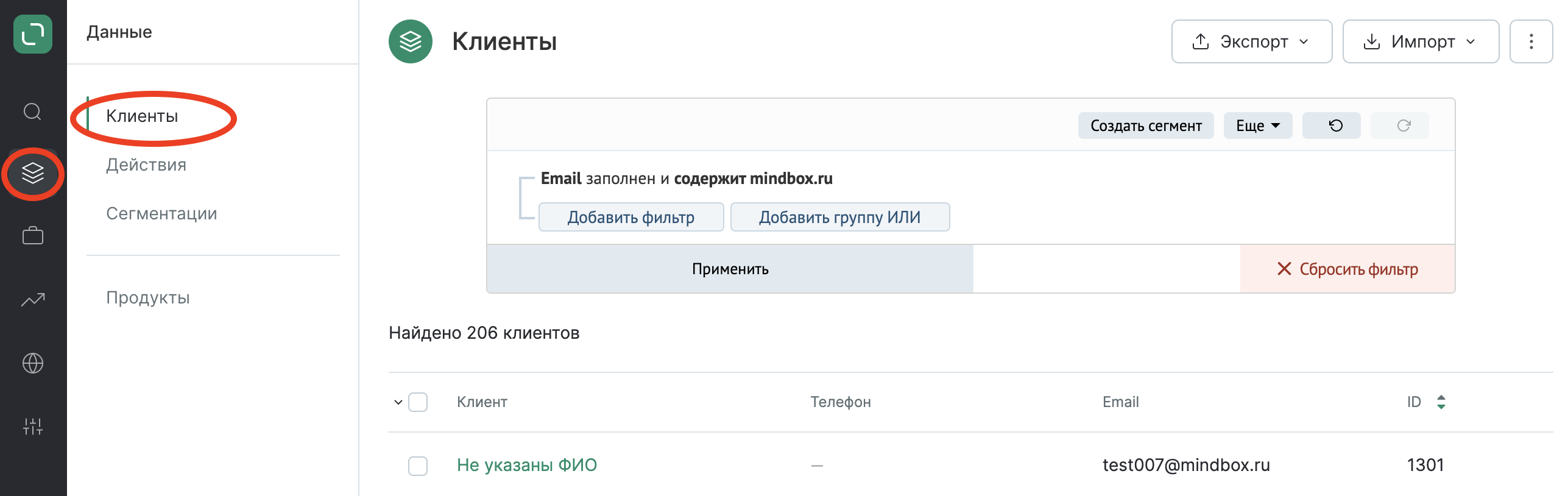This screenshot has width=1568, height=496.
Task: Click the Добавить фильтр button
Action: (631, 217)
